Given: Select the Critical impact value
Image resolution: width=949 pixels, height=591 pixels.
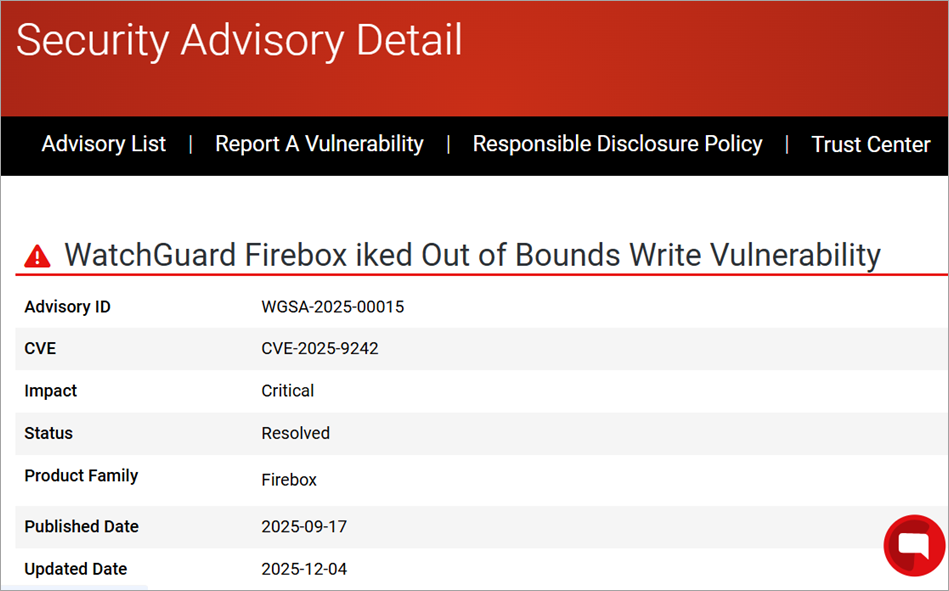Looking at the screenshot, I should pos(287,390).
